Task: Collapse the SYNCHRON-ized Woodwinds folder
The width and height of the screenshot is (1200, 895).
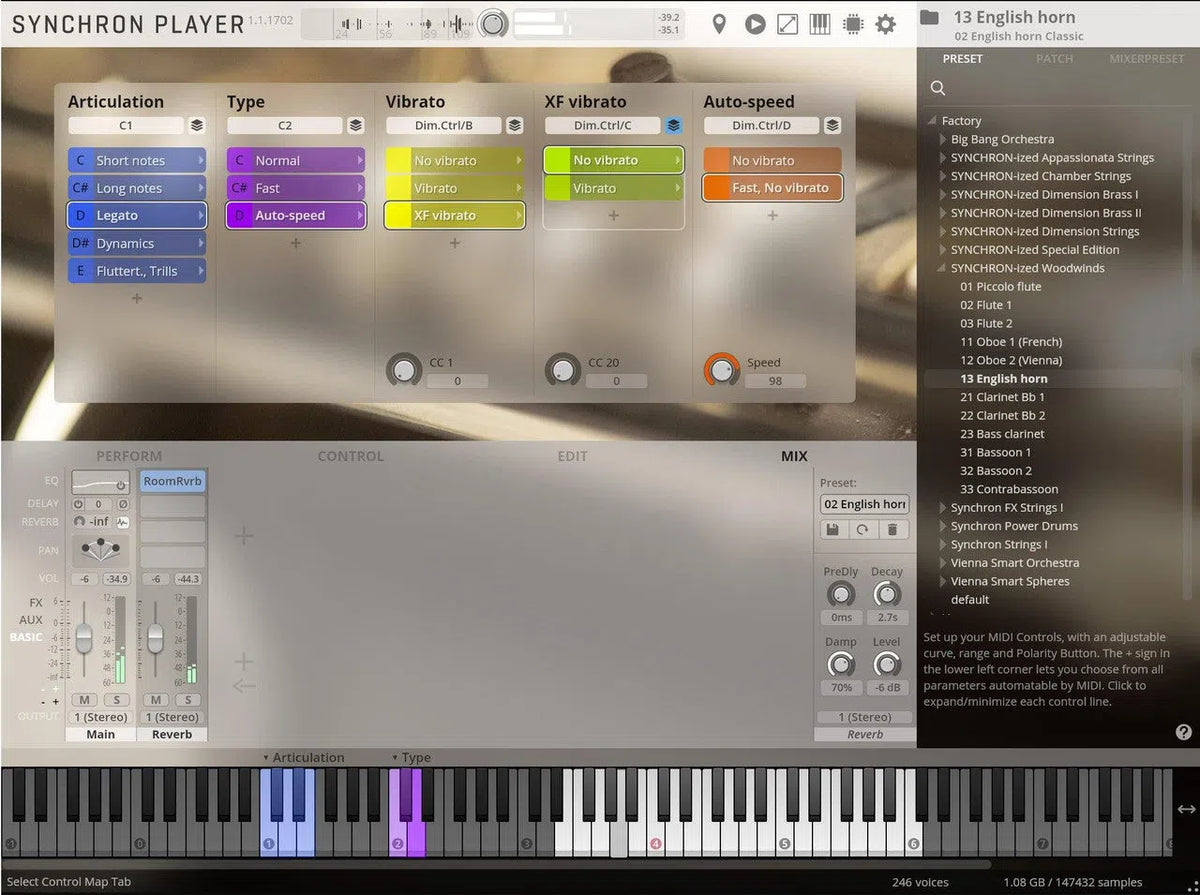Action: pyautogui.click(x=943, y=268)
